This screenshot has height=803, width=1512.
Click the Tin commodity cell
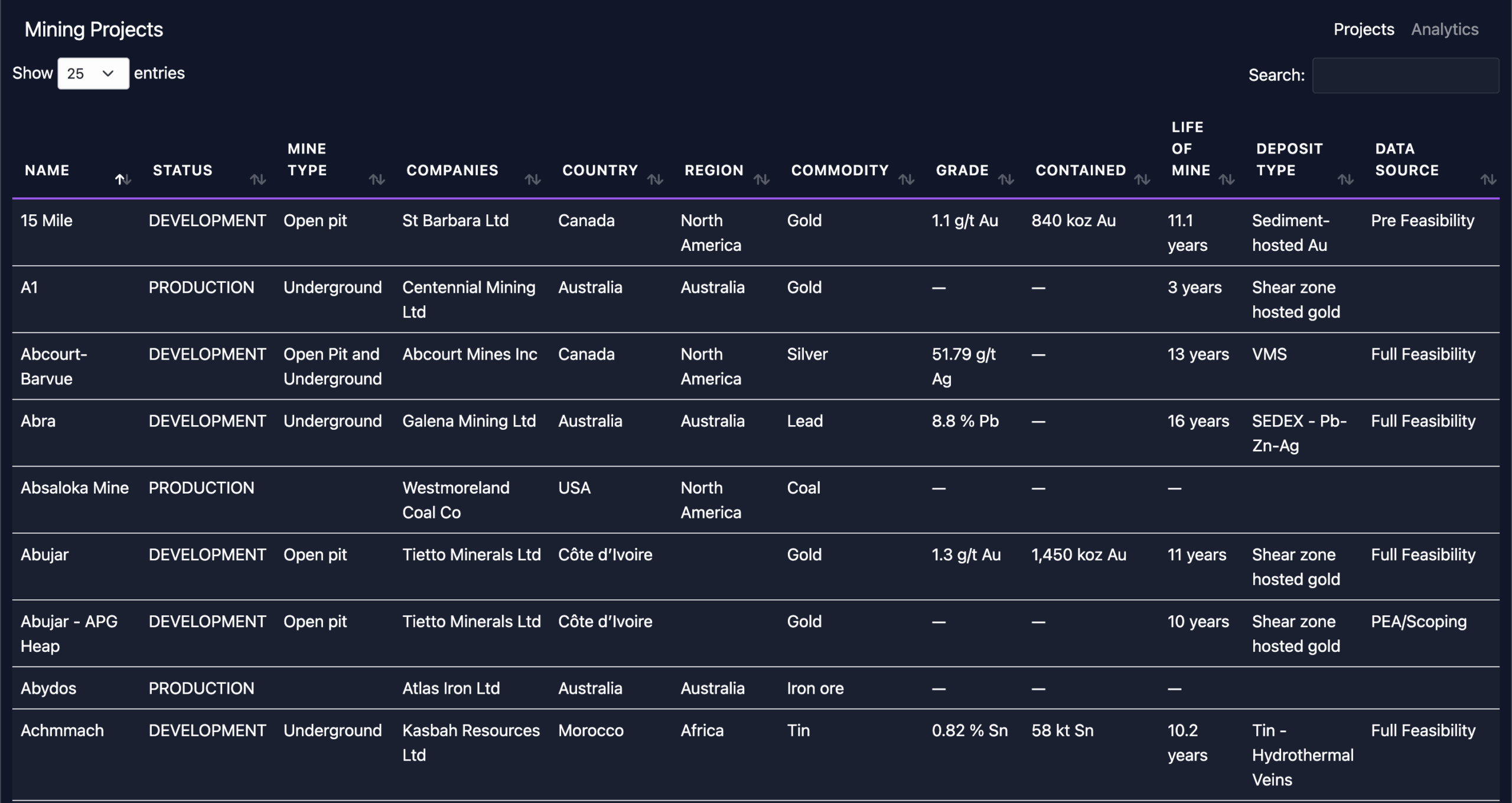coord(799,730)
